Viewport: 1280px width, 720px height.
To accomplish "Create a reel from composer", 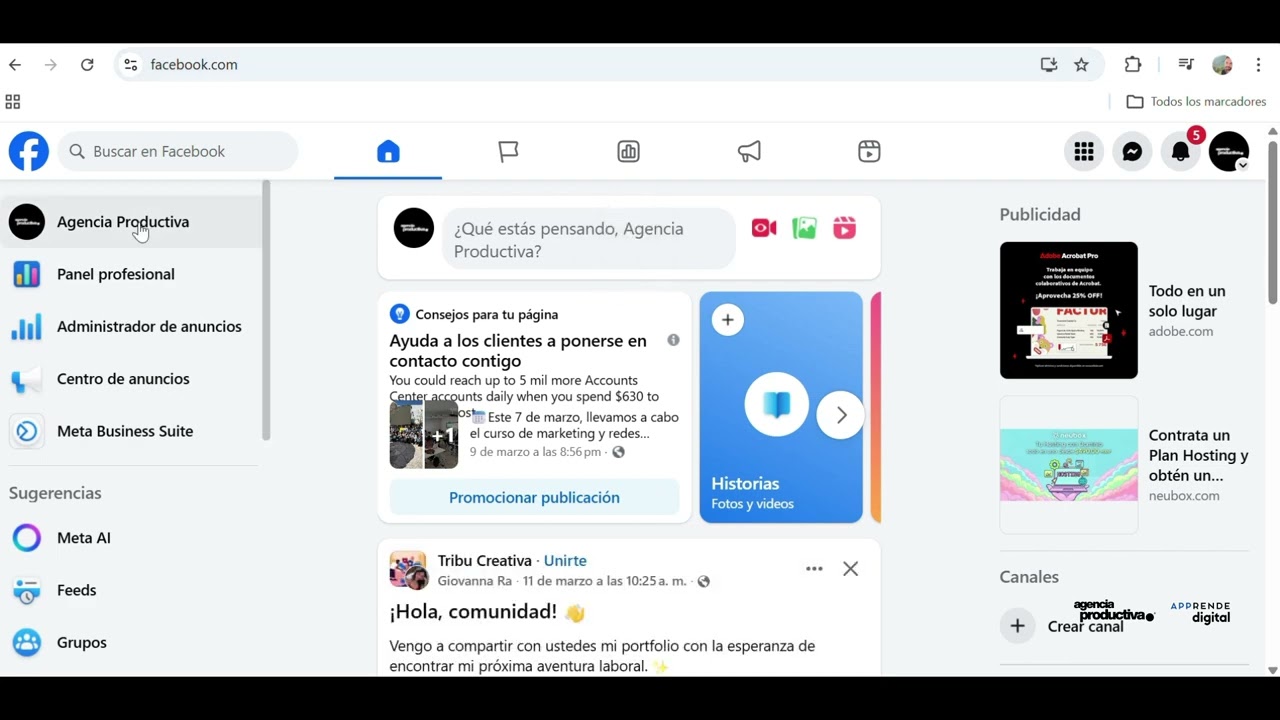I will coord(844,229).
